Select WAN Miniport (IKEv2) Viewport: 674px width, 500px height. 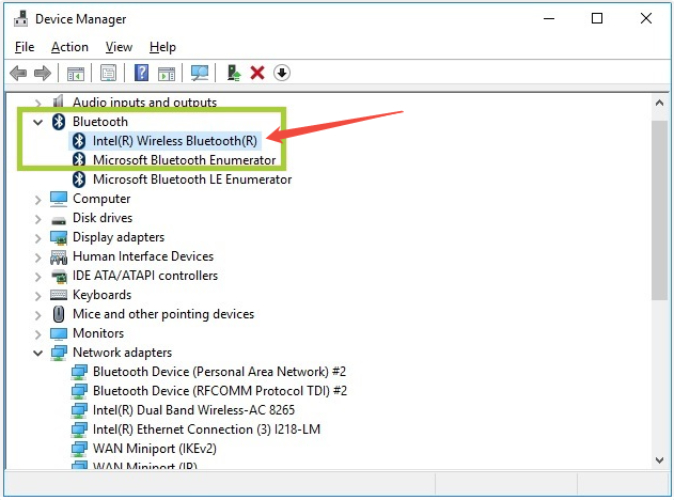(154, 448)
